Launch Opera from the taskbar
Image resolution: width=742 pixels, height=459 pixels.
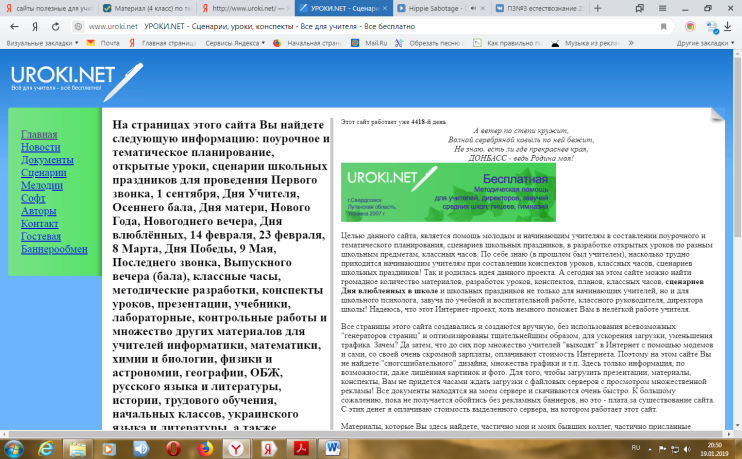coord(173,448)
